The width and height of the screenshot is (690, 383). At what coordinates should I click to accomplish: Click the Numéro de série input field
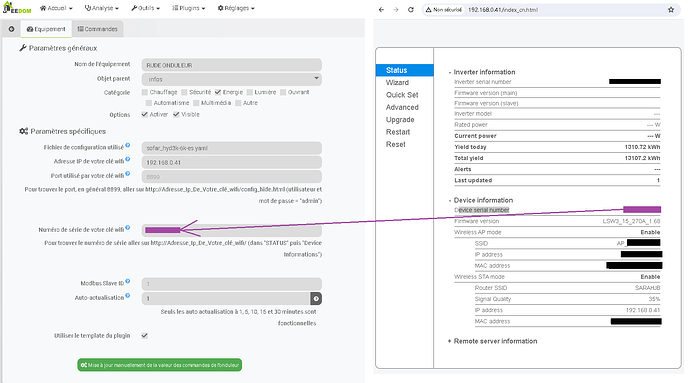pos(231,230)
